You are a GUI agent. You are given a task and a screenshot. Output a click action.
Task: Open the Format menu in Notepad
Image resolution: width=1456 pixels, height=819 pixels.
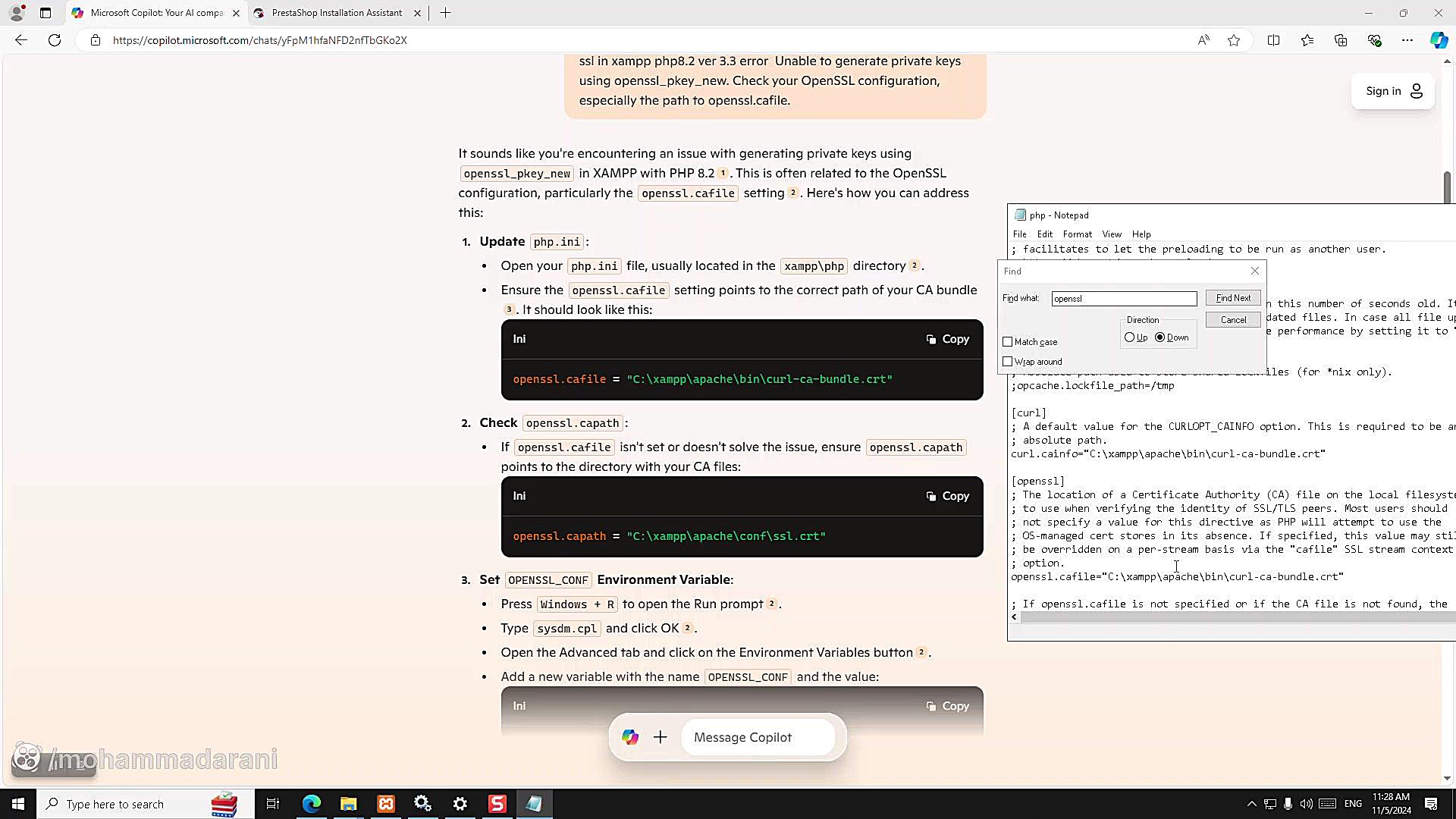point(1077,234)
